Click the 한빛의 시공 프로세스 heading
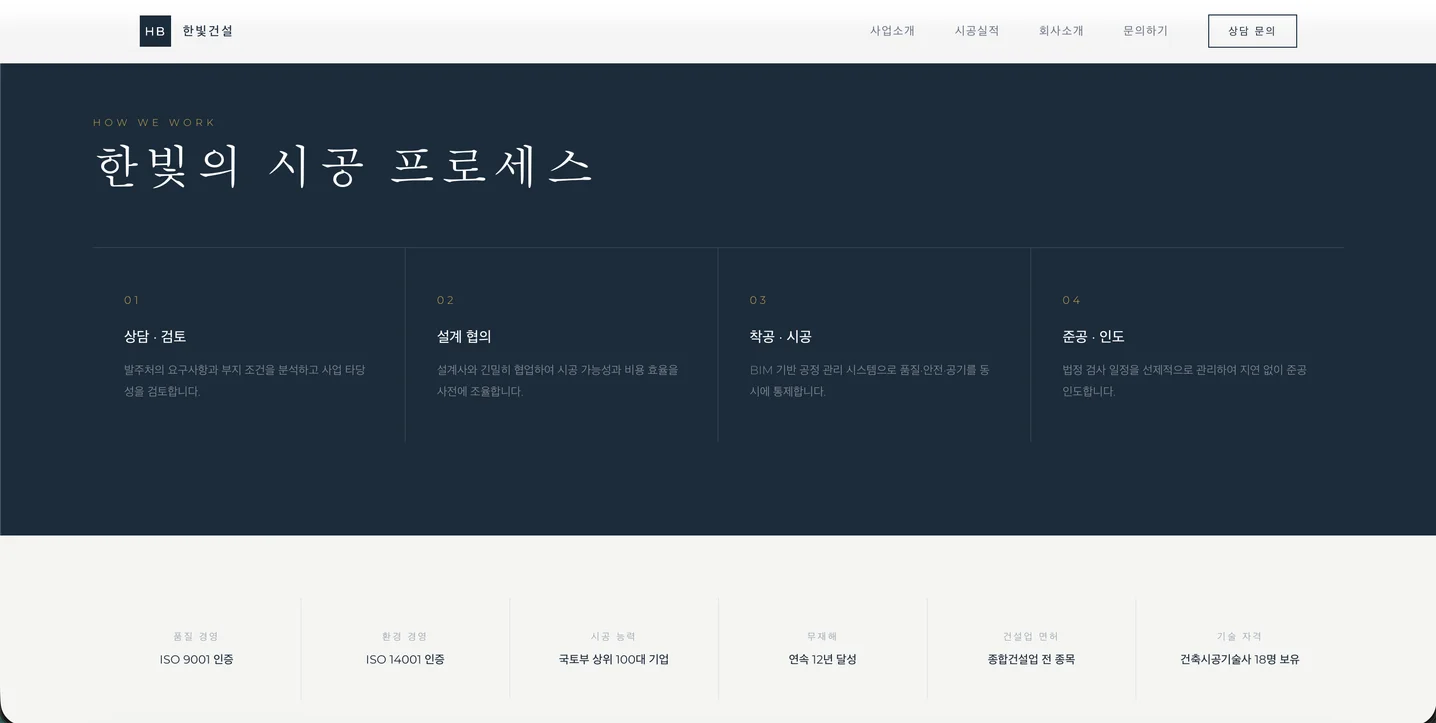This screenshot has height=723, width=1436. 343,165
